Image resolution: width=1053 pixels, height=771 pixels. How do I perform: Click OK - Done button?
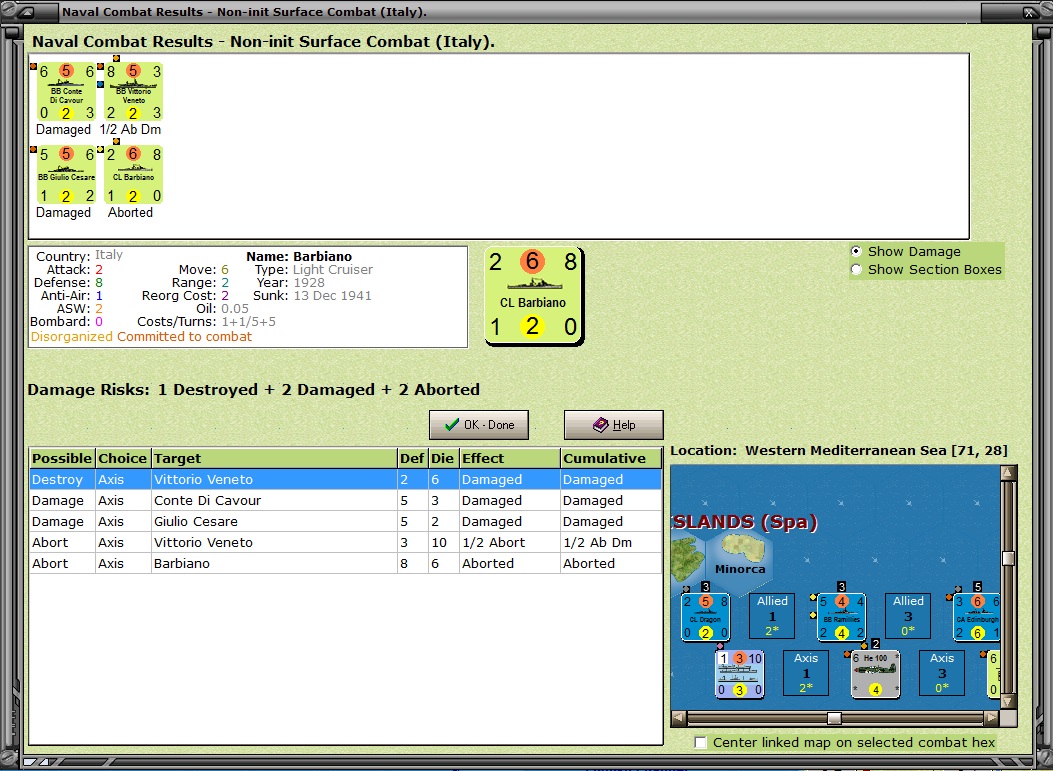479,425
